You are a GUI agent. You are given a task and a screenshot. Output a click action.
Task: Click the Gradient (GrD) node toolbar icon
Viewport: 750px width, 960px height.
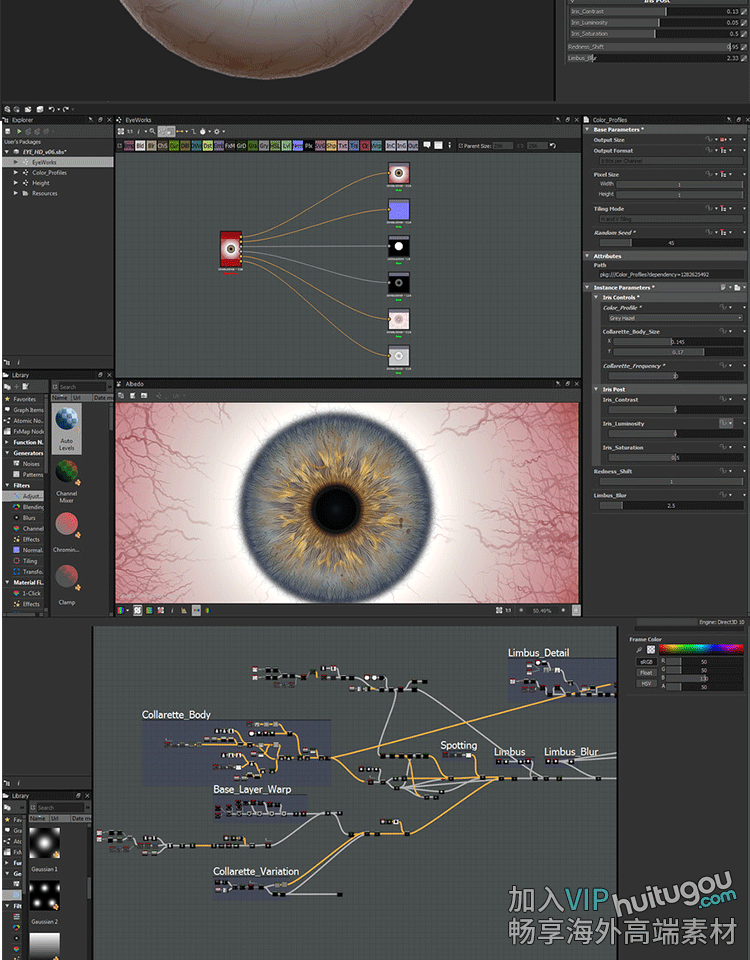(241, 145)
